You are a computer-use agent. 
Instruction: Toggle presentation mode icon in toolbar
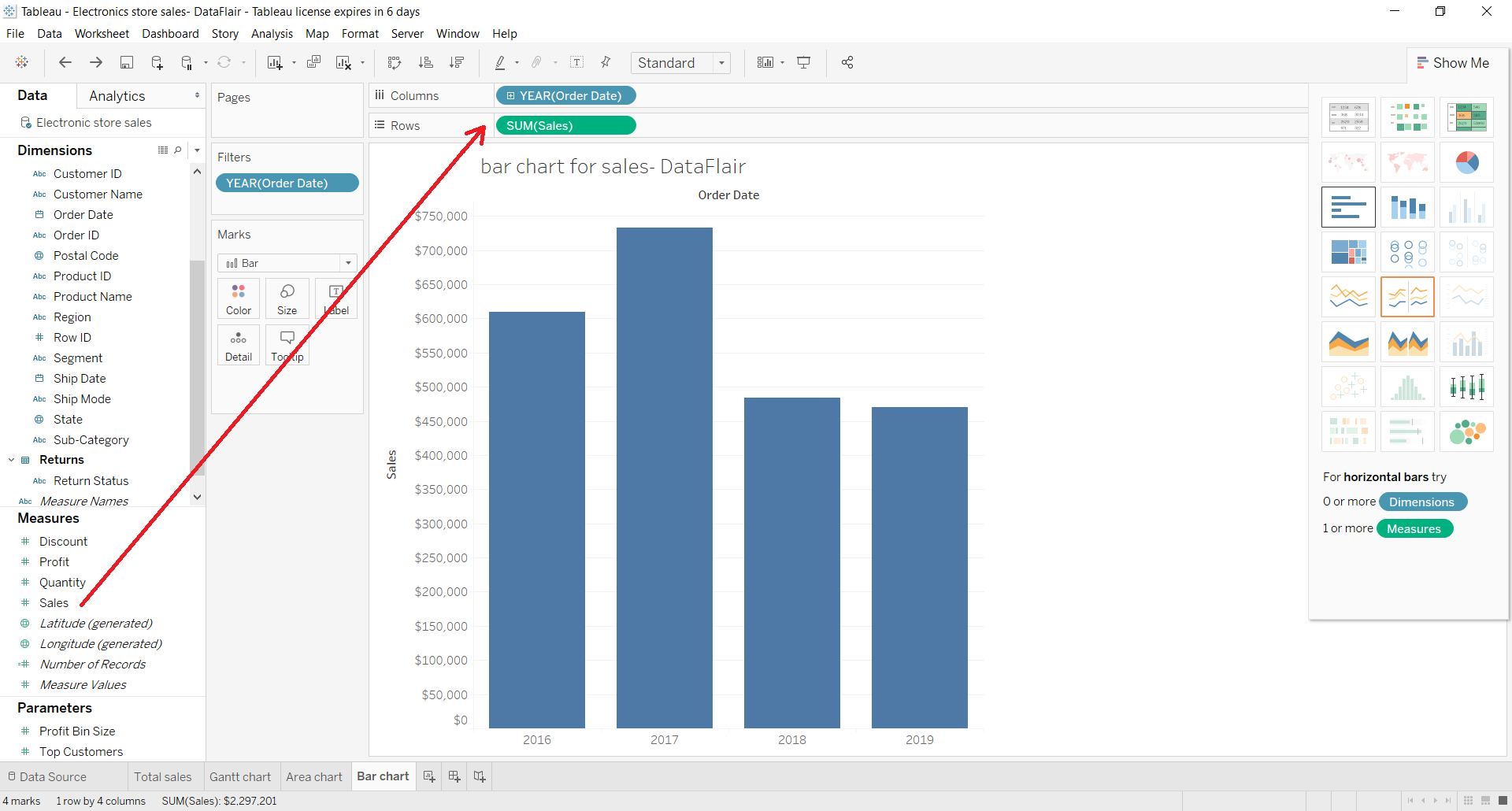(x=804, y=63)
